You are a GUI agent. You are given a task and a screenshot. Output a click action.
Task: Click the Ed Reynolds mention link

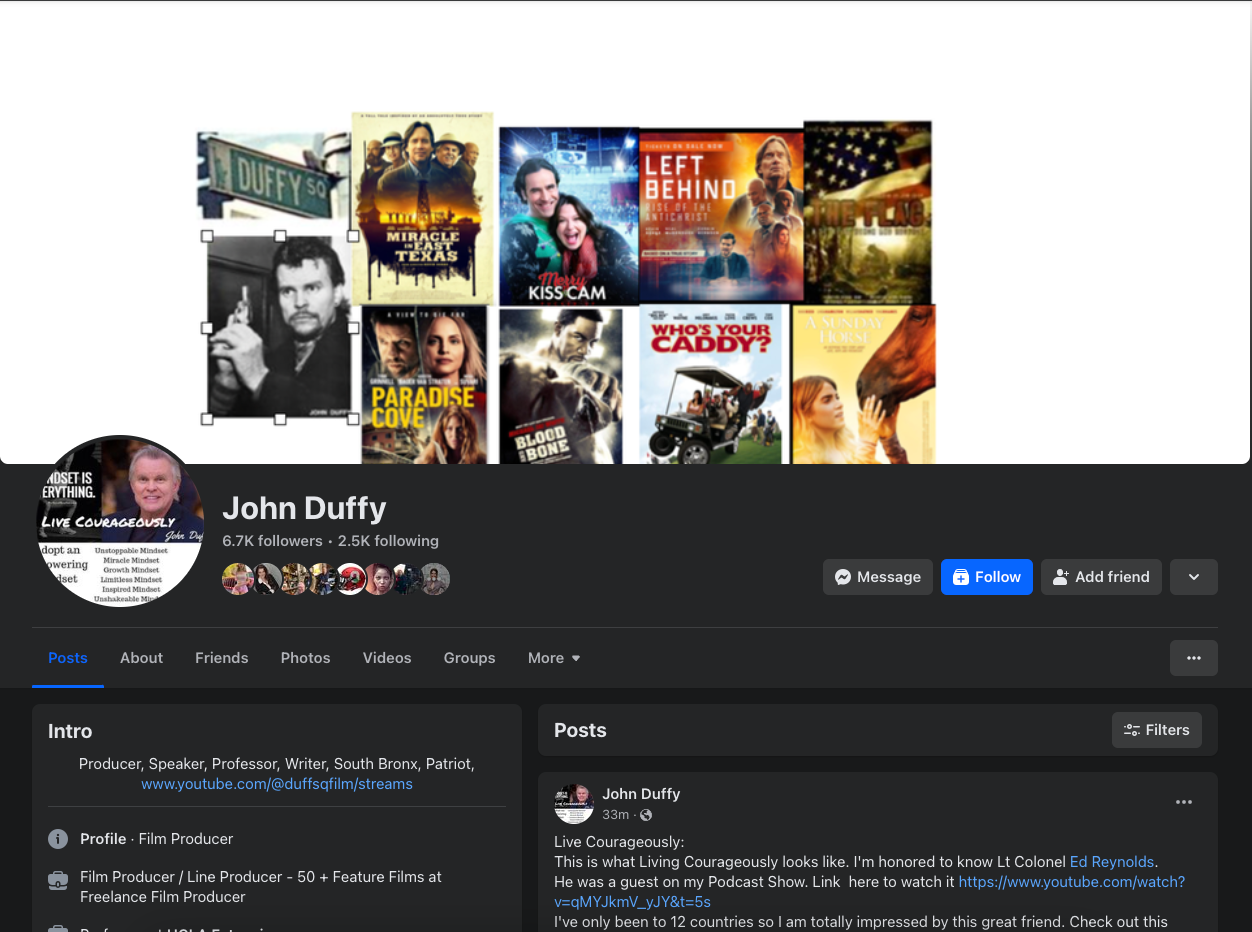[1112, 862]
